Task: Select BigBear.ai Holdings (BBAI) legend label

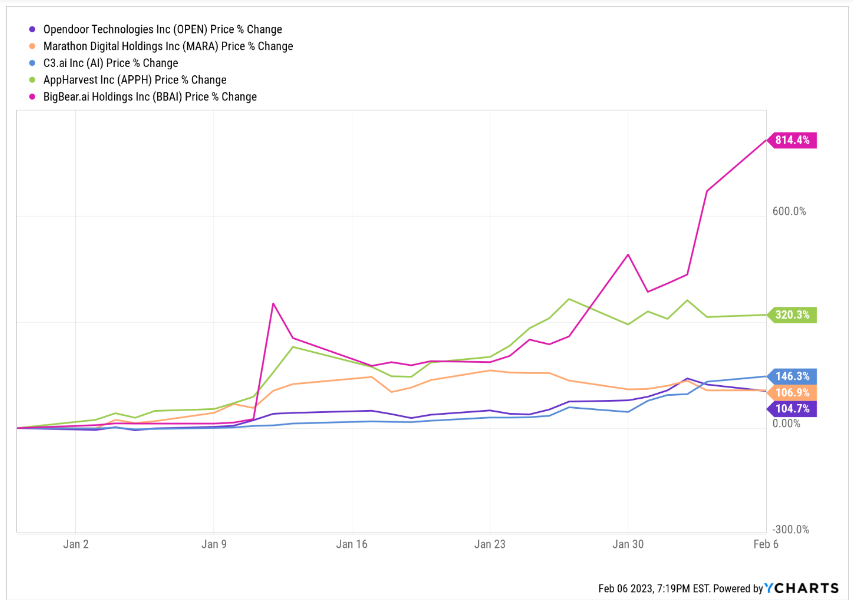Action: pyautogui.click(x=150, y=97)
